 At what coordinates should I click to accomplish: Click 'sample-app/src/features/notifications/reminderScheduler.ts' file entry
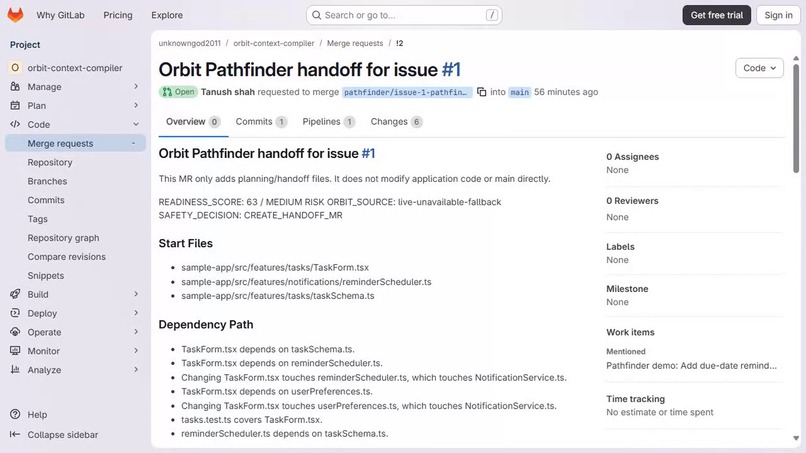[x=306, y=282]
